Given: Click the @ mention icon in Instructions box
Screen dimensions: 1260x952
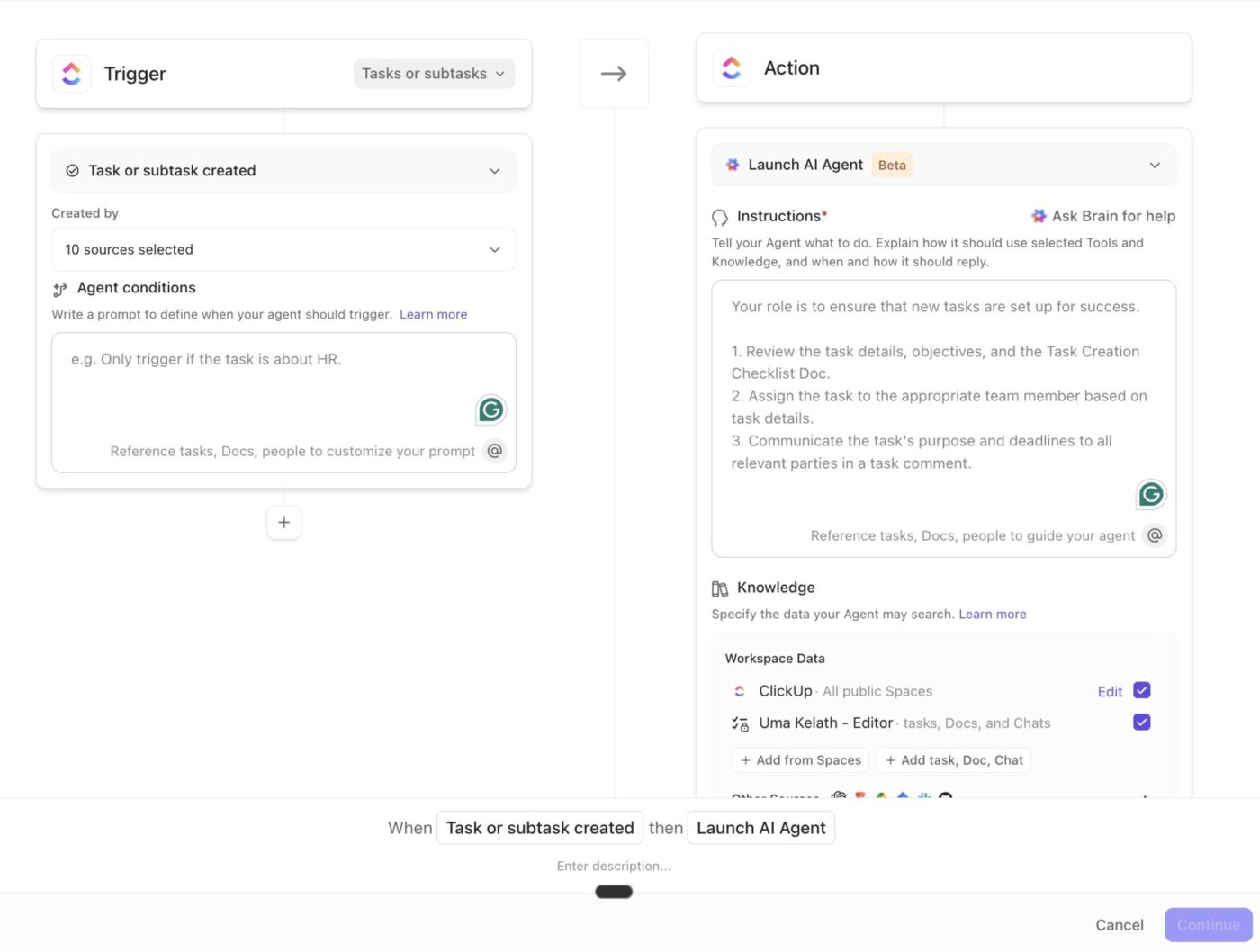Looking at the screenshot, I should tap(1155, 535).
